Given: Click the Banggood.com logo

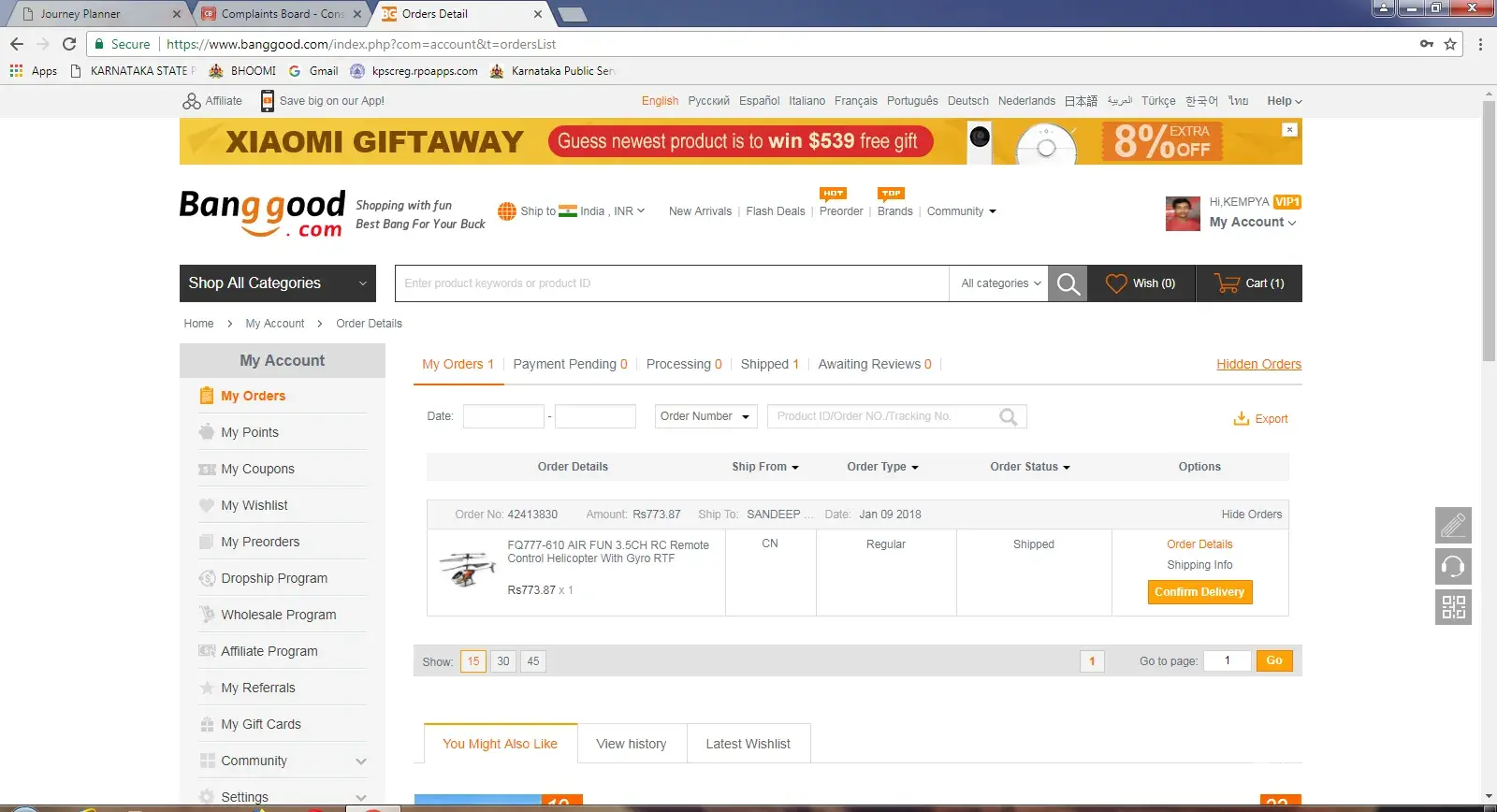Looking at the screenshot, I should point(263,213).
